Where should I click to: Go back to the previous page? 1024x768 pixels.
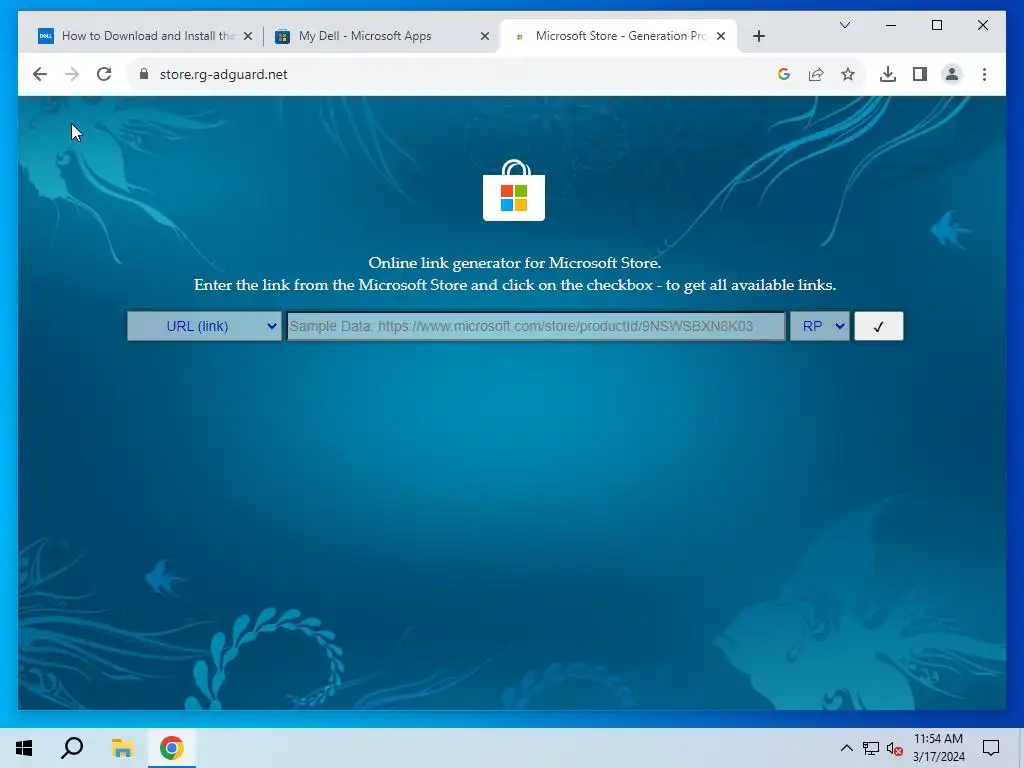tap(40, 74)
